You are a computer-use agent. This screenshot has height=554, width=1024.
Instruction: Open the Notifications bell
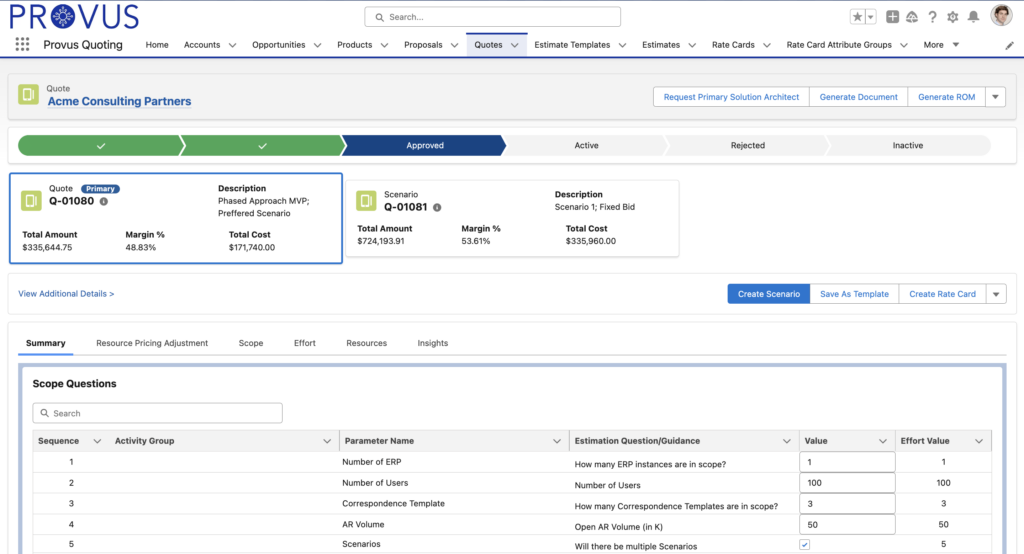click(973, 17)
